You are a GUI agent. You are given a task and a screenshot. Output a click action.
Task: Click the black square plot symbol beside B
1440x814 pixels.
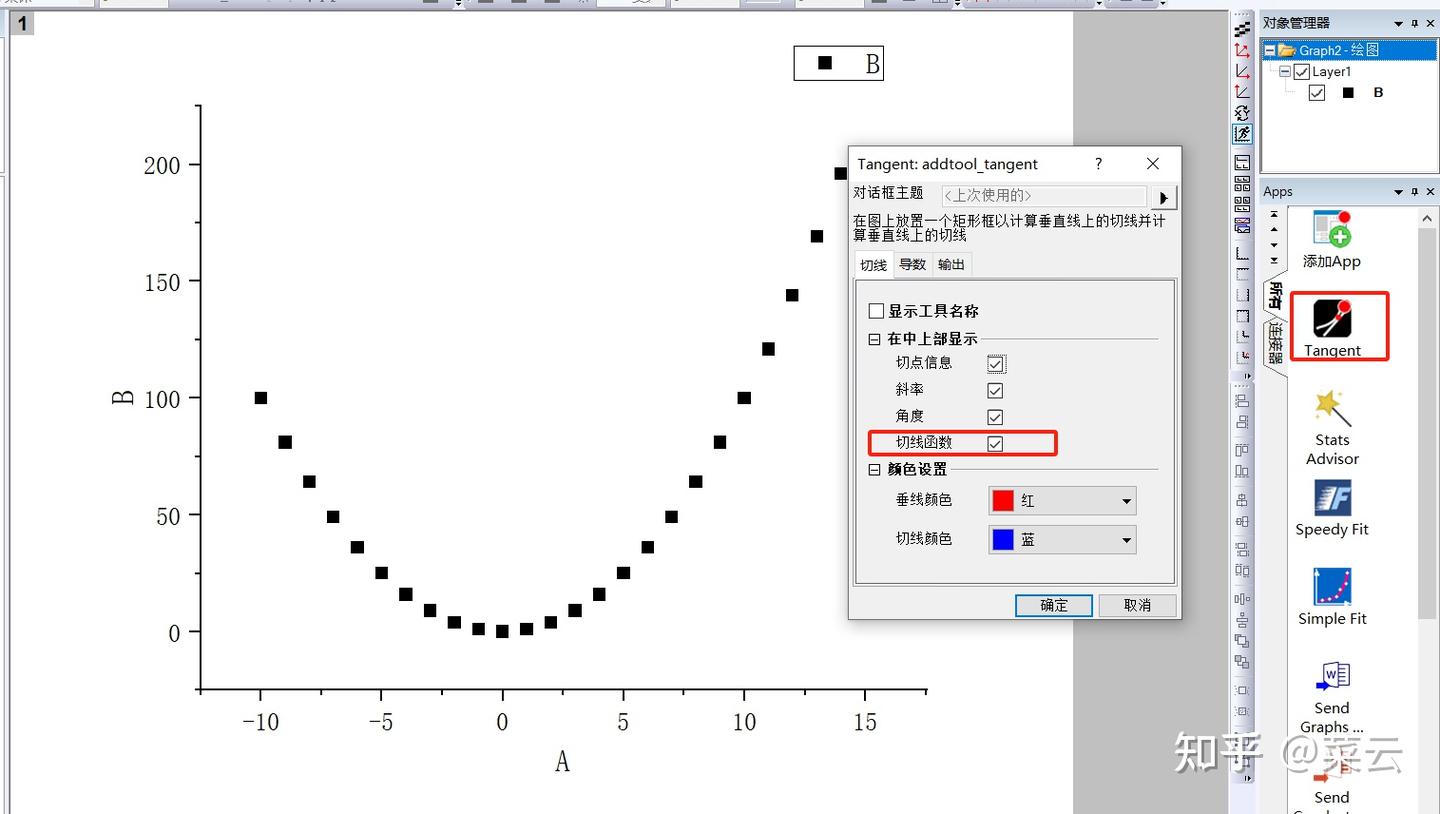pyautogui.click(x=1348, y=93)
